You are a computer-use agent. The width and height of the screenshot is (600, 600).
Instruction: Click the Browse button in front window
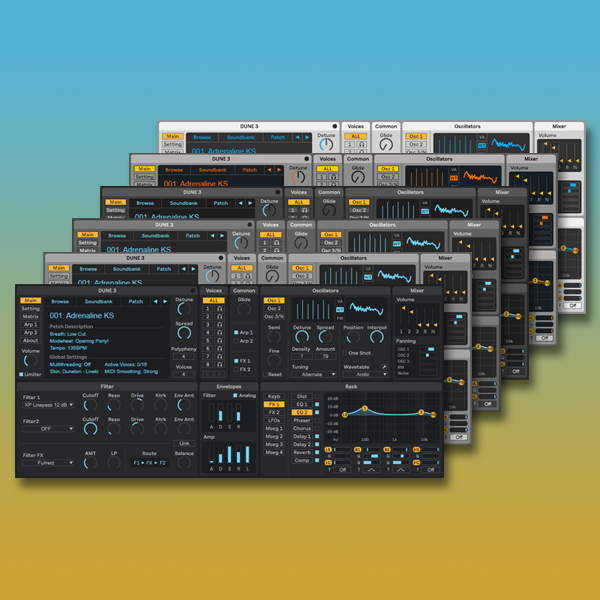tap(60, 302)
